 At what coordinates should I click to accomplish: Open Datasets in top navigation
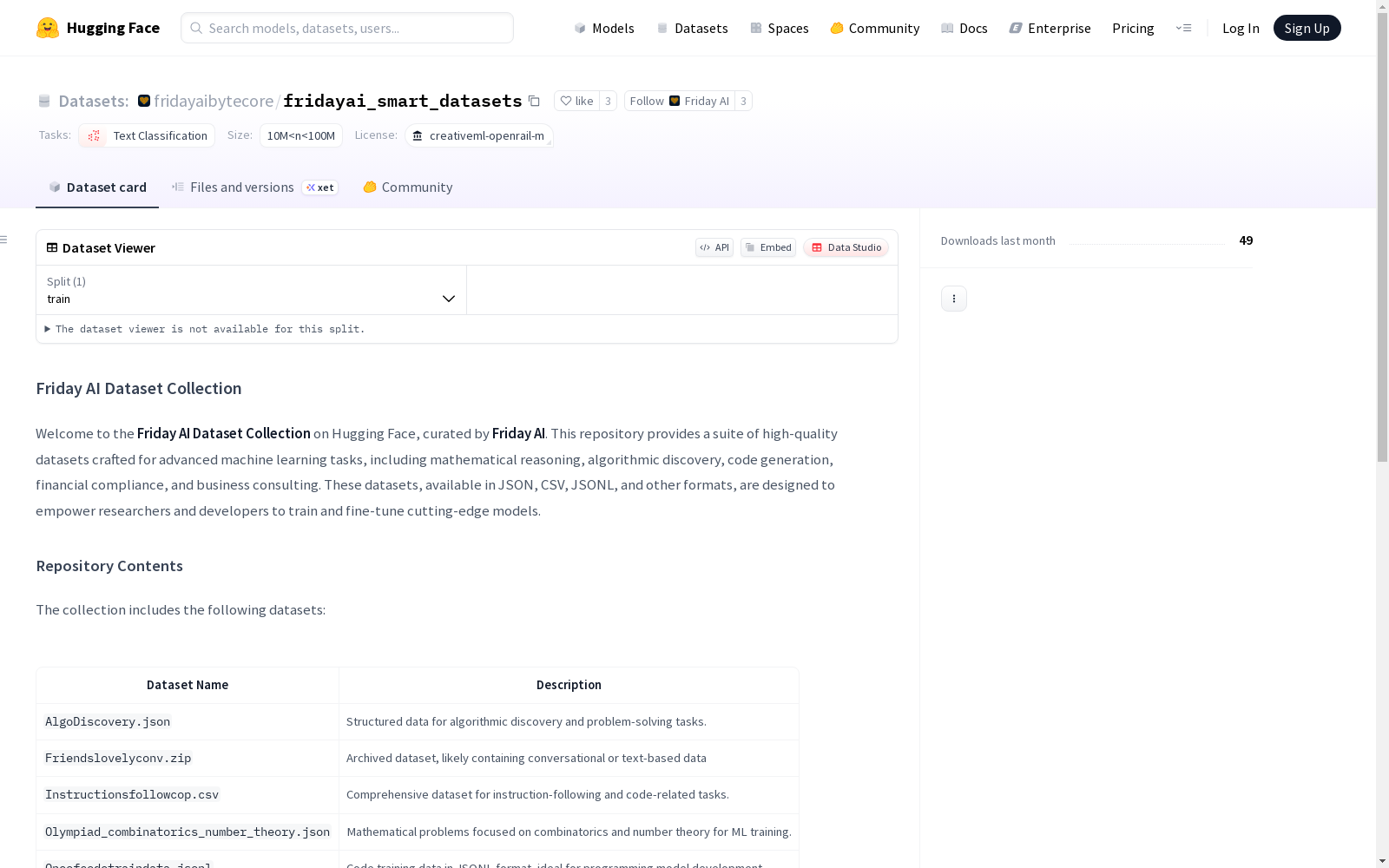[x=692, y=28]
